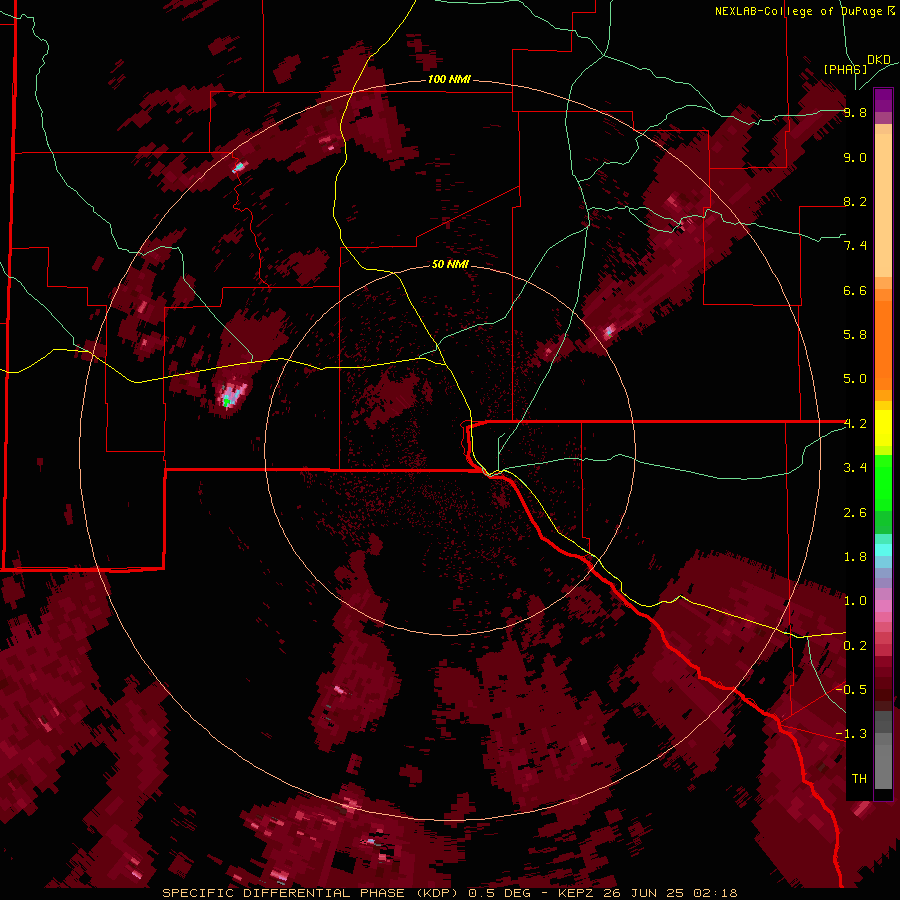The image size is (900, 900).
Task: Click the [PHAS] label near the scale
Action: (x=845, y=69)
